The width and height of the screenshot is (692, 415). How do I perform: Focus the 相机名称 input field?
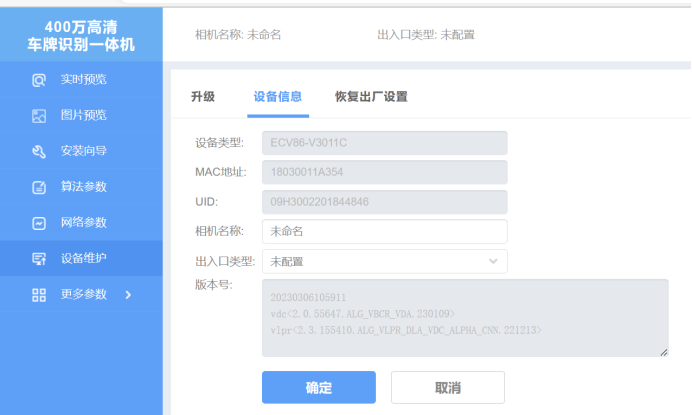(384, 231)
